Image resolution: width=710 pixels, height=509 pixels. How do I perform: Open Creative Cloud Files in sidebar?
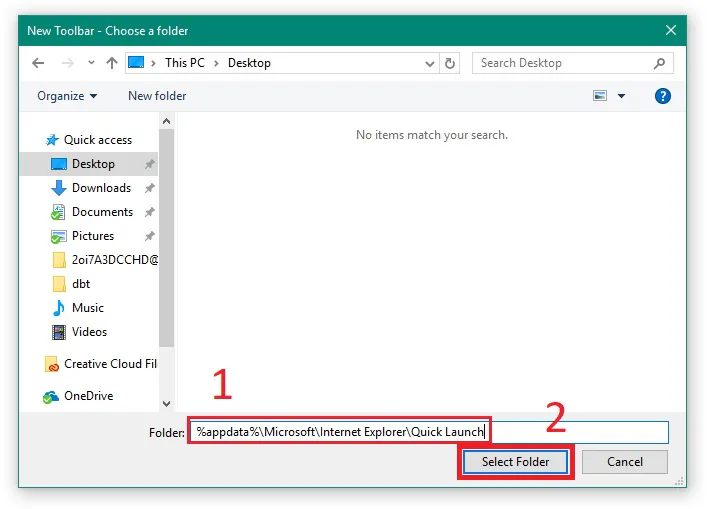(x=110, y=364)
